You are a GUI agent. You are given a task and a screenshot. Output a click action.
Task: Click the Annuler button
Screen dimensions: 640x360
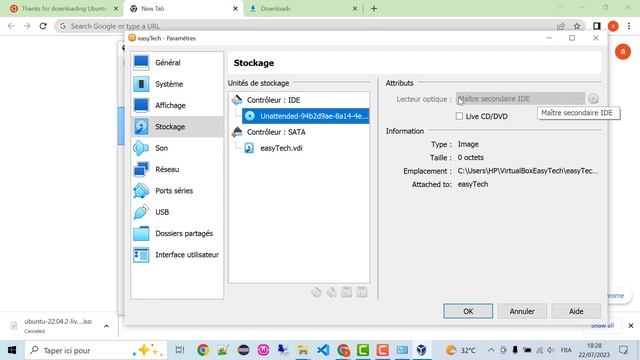click(522, 311)
